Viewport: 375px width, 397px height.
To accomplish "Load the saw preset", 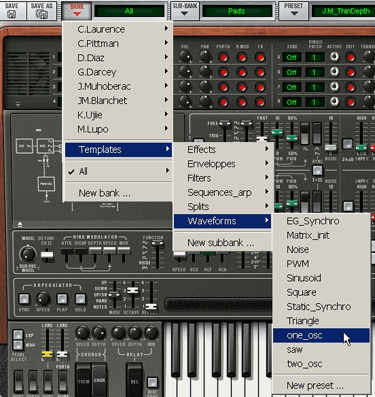I will point(321,350).
